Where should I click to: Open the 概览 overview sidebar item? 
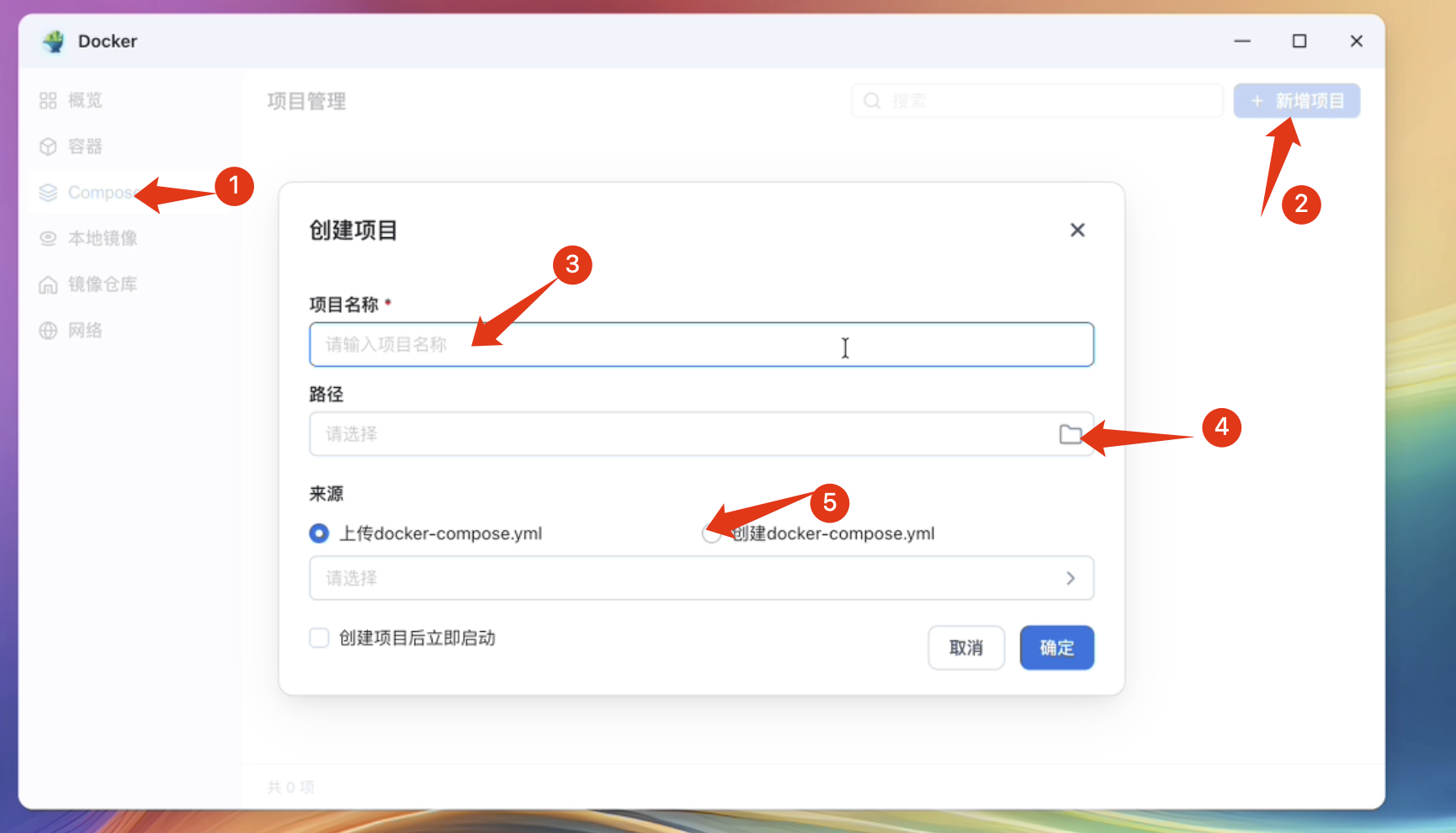pos(84,101)
